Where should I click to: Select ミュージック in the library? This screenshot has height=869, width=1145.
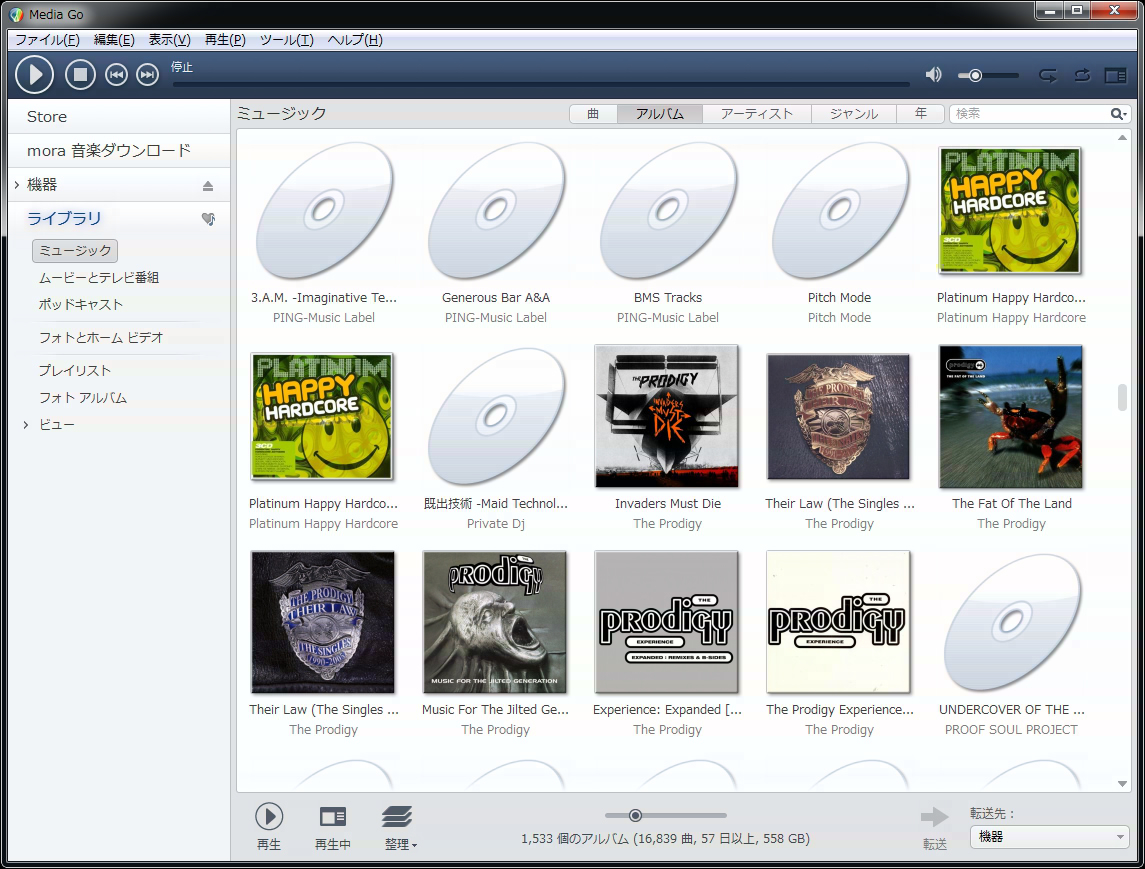click(75, 250)
